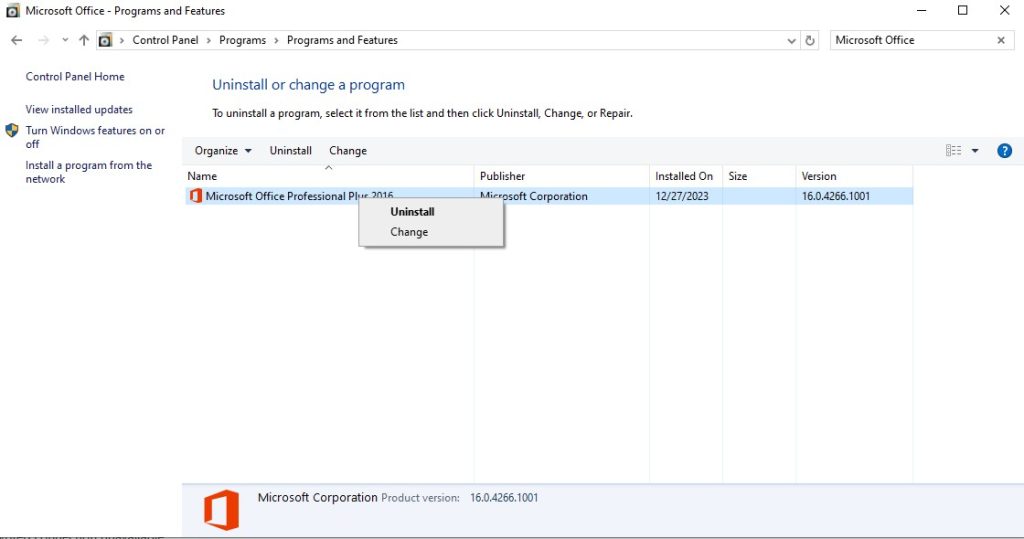
Task: Open help with the blue question icon
Action: click(1004, 151)
